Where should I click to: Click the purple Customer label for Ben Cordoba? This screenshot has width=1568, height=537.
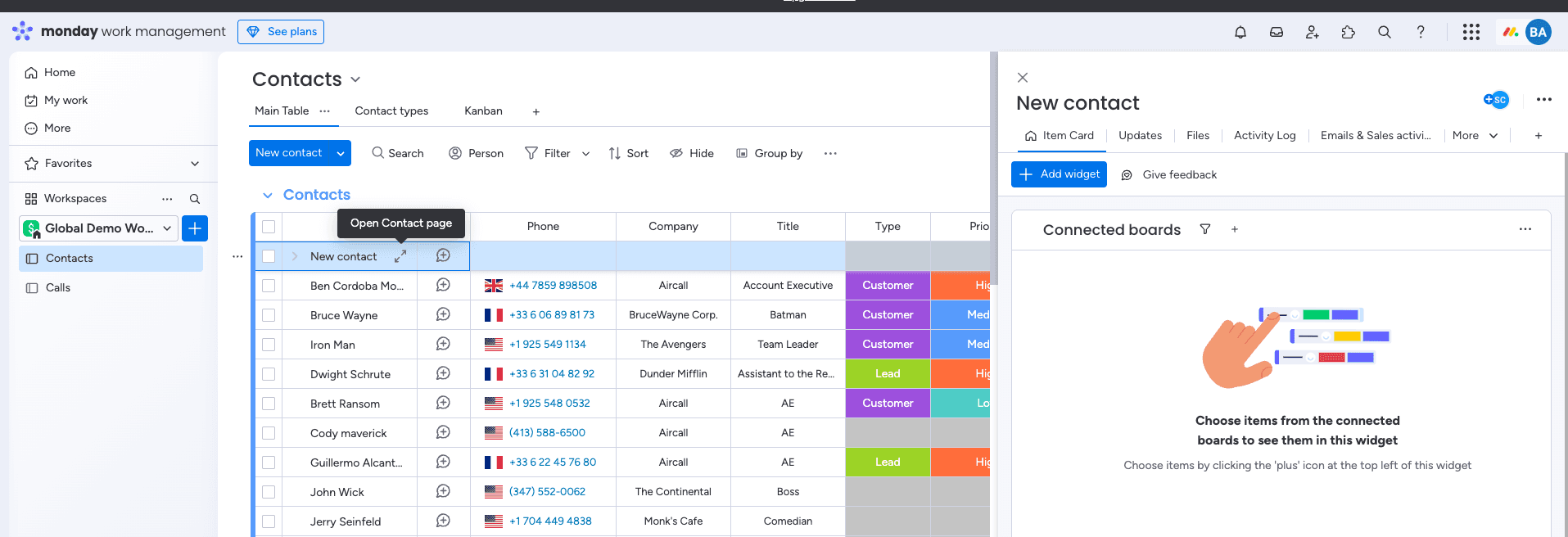888,286
